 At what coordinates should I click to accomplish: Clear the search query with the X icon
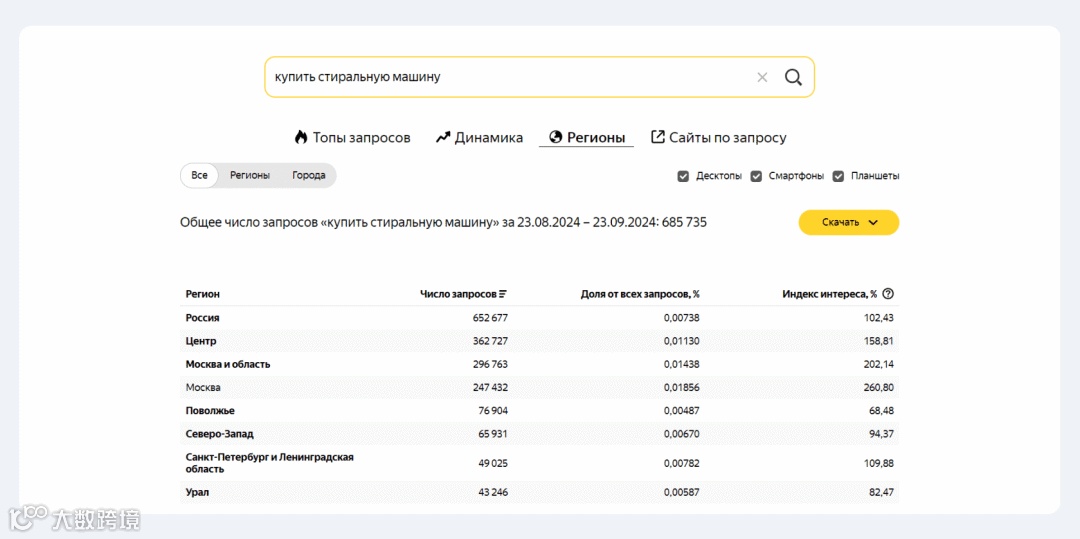pyautogui.click(x=762, y=77)
